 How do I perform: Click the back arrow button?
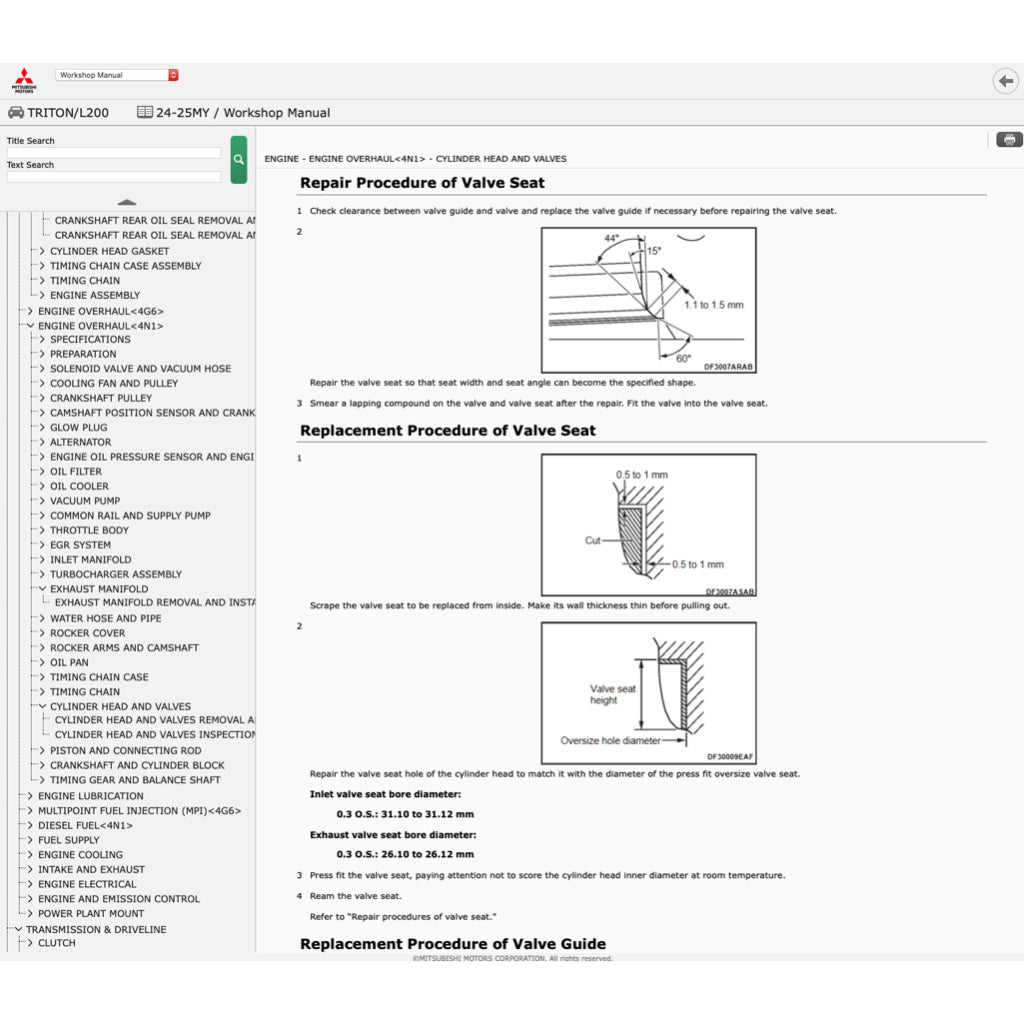(x=1005, y=81)
